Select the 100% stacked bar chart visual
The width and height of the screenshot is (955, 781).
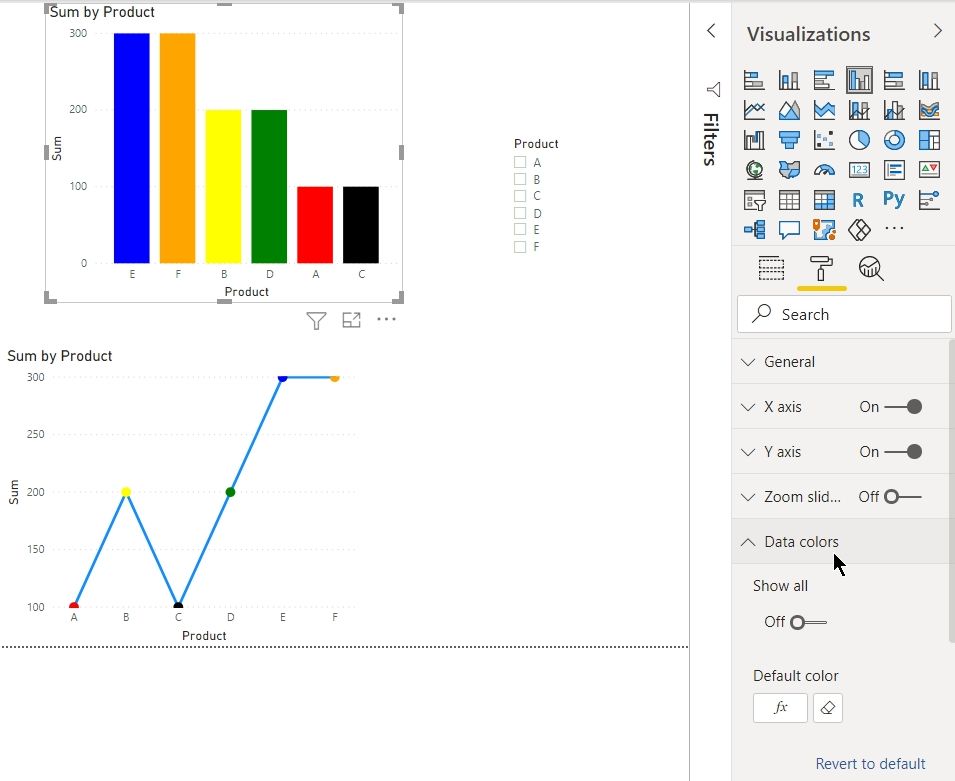coord(894,80)
